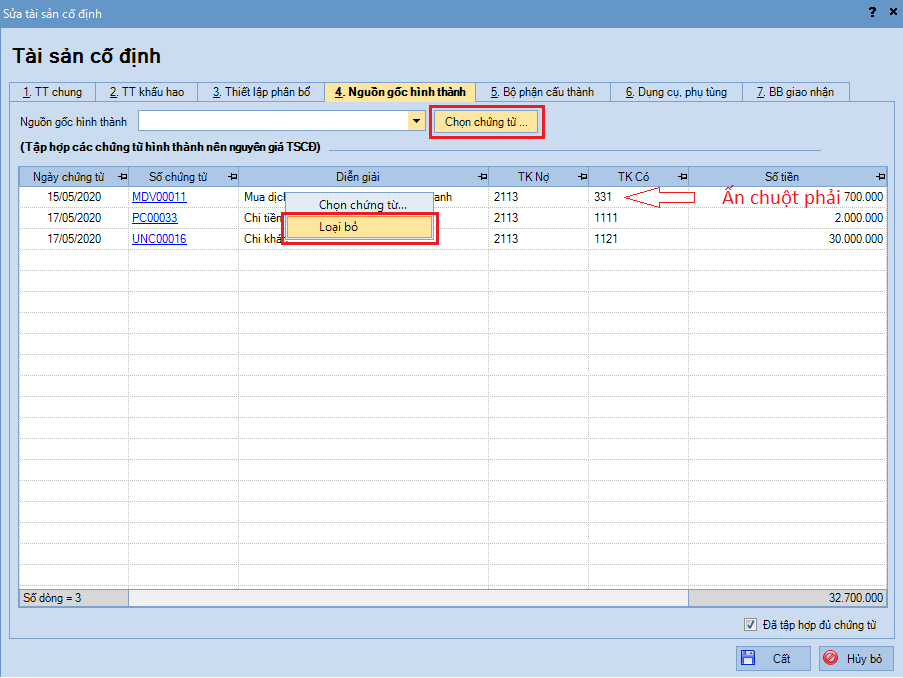Screen dimensions: 903x678
Task: Switch to 1. TT chung tab
Action: (52, 92)
